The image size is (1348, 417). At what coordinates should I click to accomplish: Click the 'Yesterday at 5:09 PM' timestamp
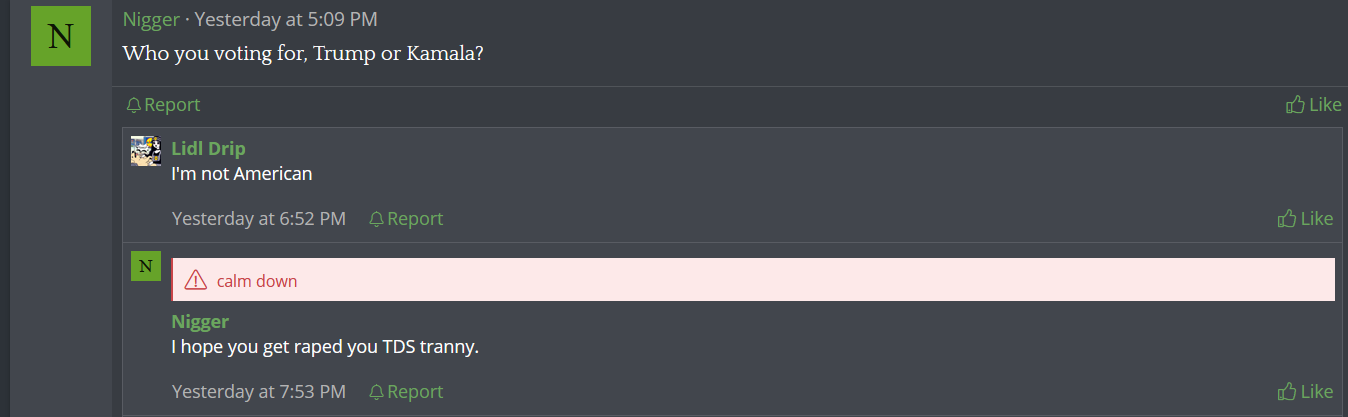tap(286, 19)
